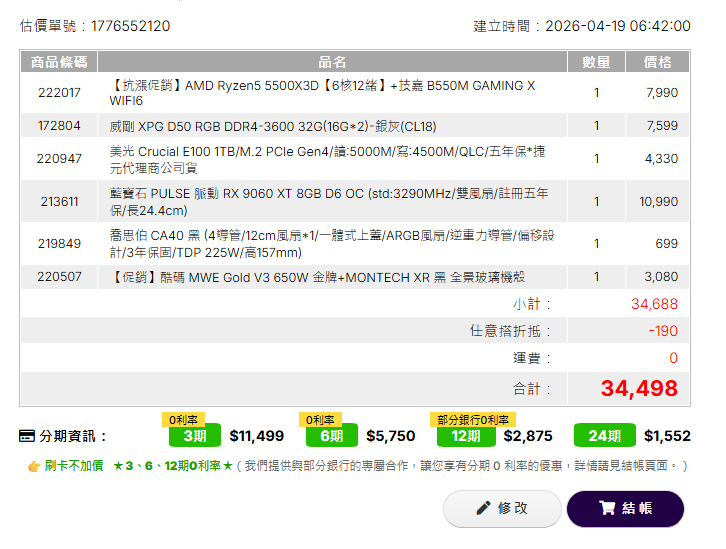The image size is (726, 549).
Task: Click the 藍寶石 PULSE RX 9060 XT product name
Action: tap(329, 202)
